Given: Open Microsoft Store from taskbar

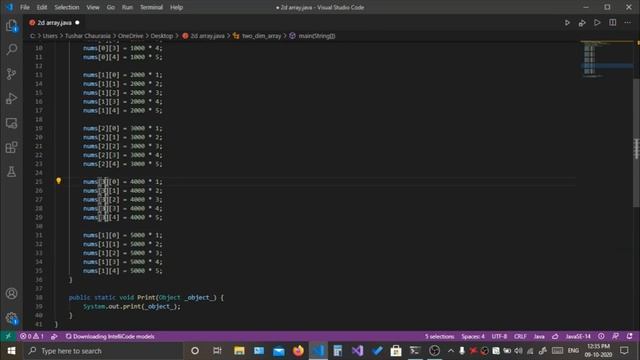Looking at the screenshot, I should [396, 351].
